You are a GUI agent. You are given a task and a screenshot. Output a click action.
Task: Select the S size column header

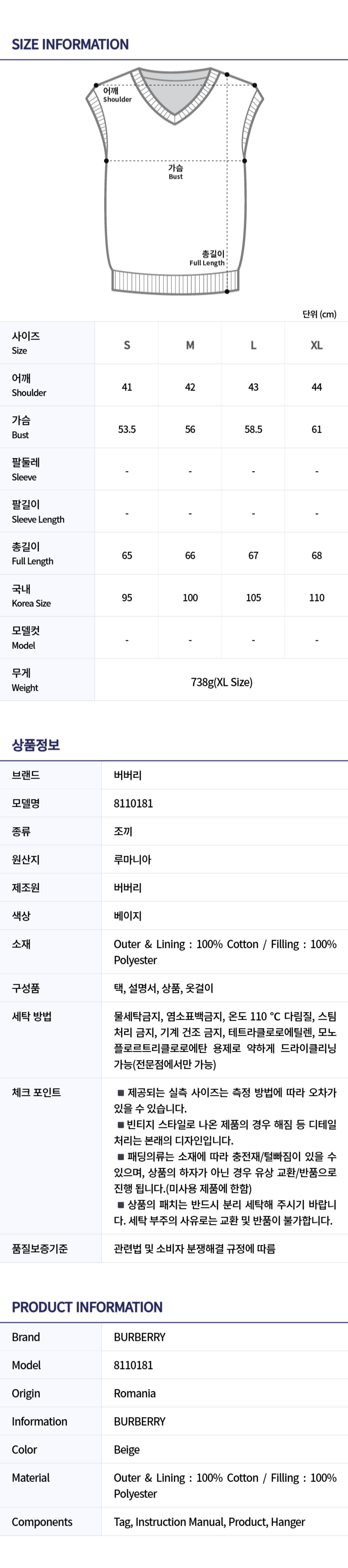(127, 345)
